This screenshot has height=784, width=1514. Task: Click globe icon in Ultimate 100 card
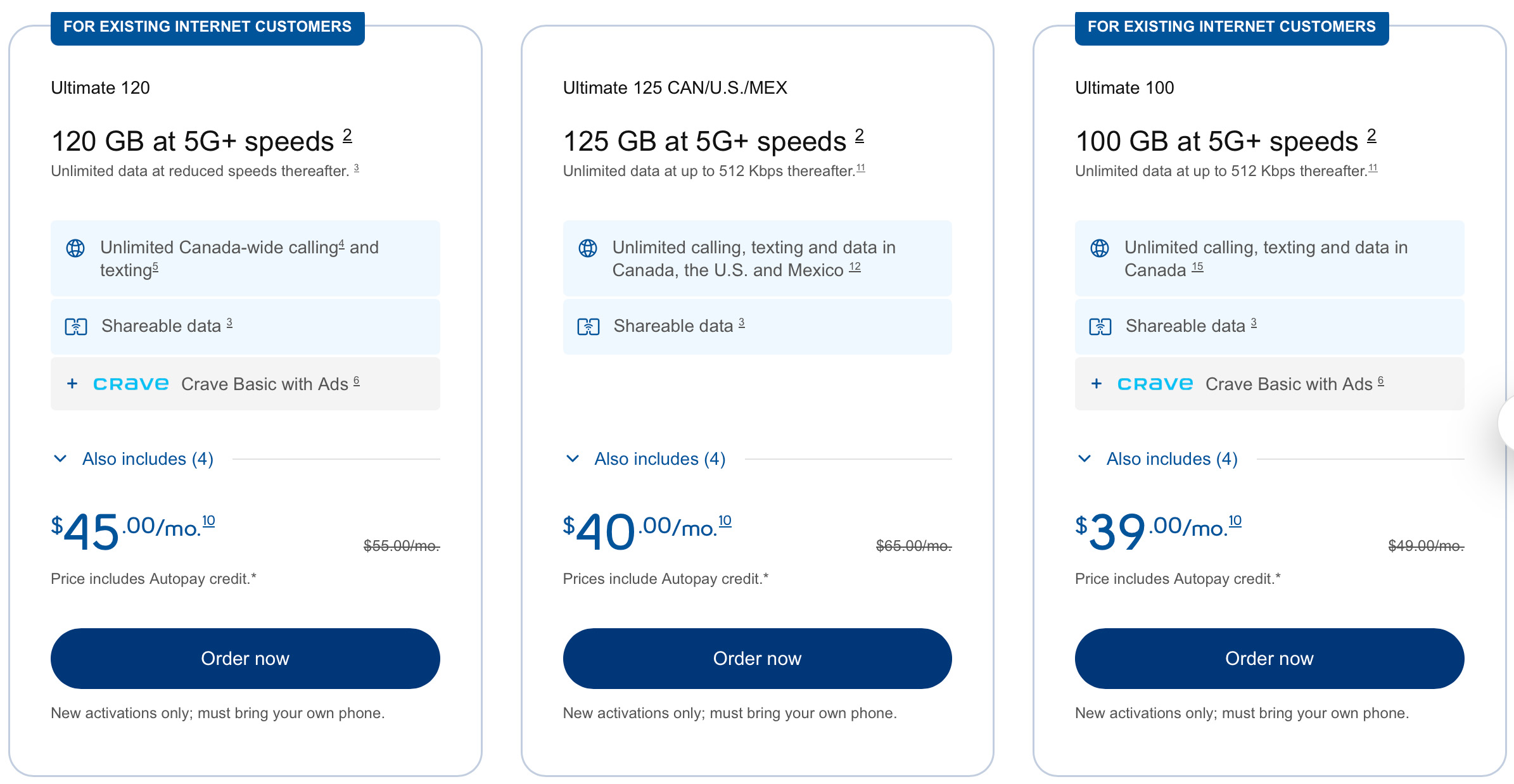click(x=1100, y=248)
